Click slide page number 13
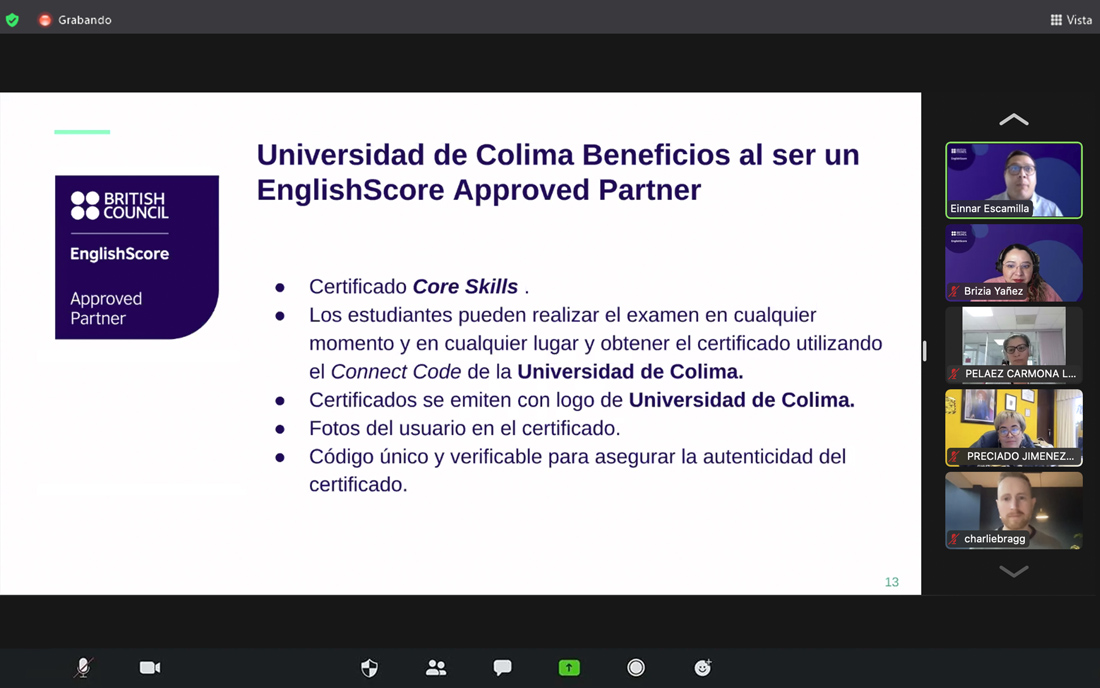 tap(892, 582)
